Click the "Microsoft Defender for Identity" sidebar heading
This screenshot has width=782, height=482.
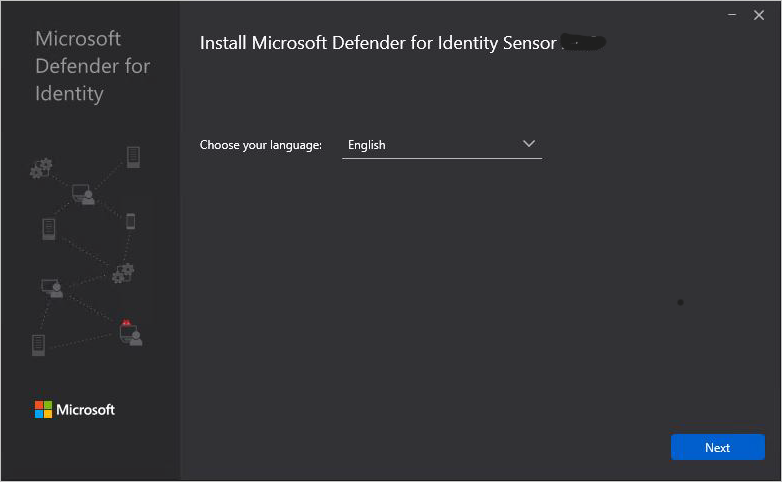92,66
